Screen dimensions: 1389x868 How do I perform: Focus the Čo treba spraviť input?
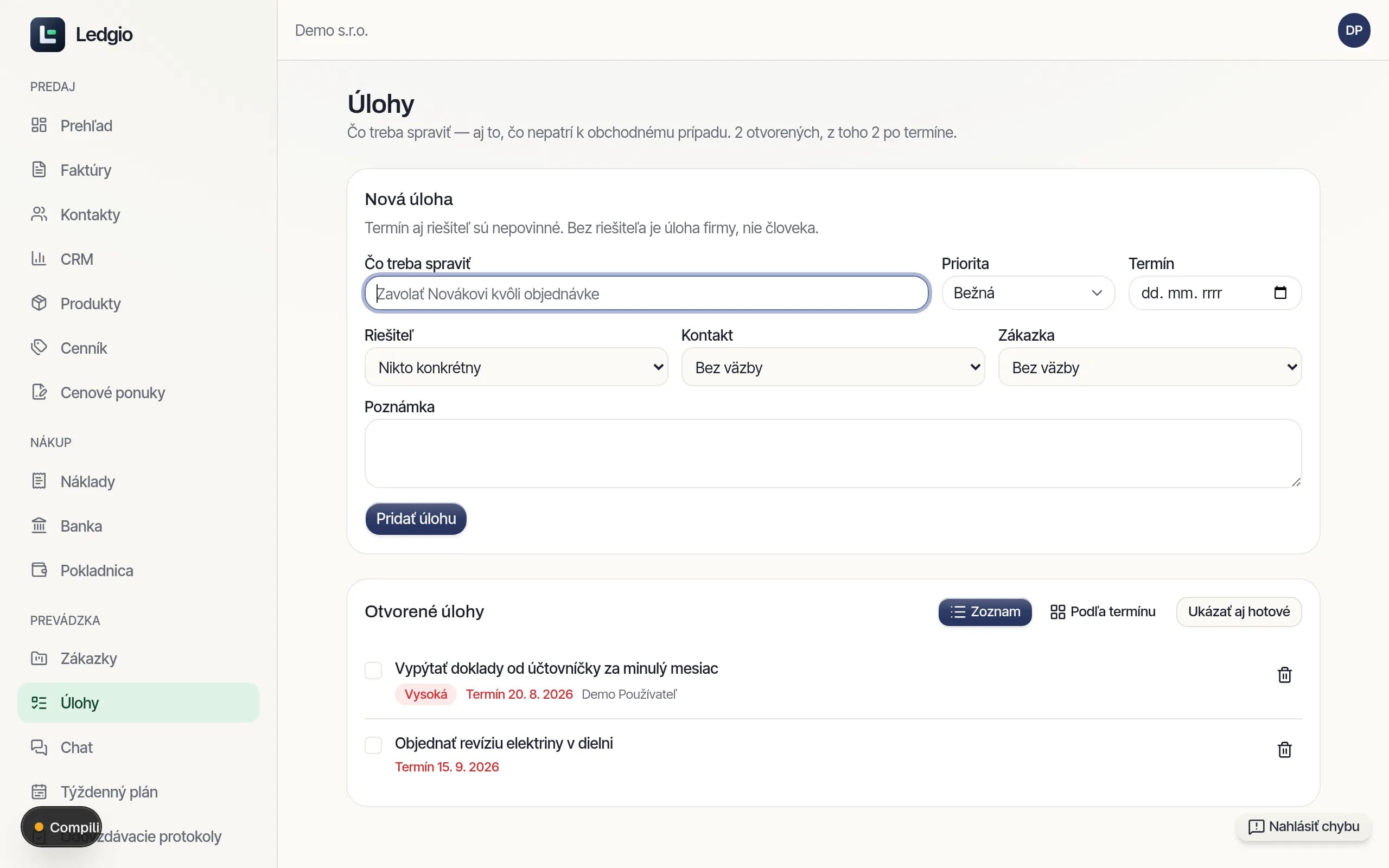pos(647,293)
